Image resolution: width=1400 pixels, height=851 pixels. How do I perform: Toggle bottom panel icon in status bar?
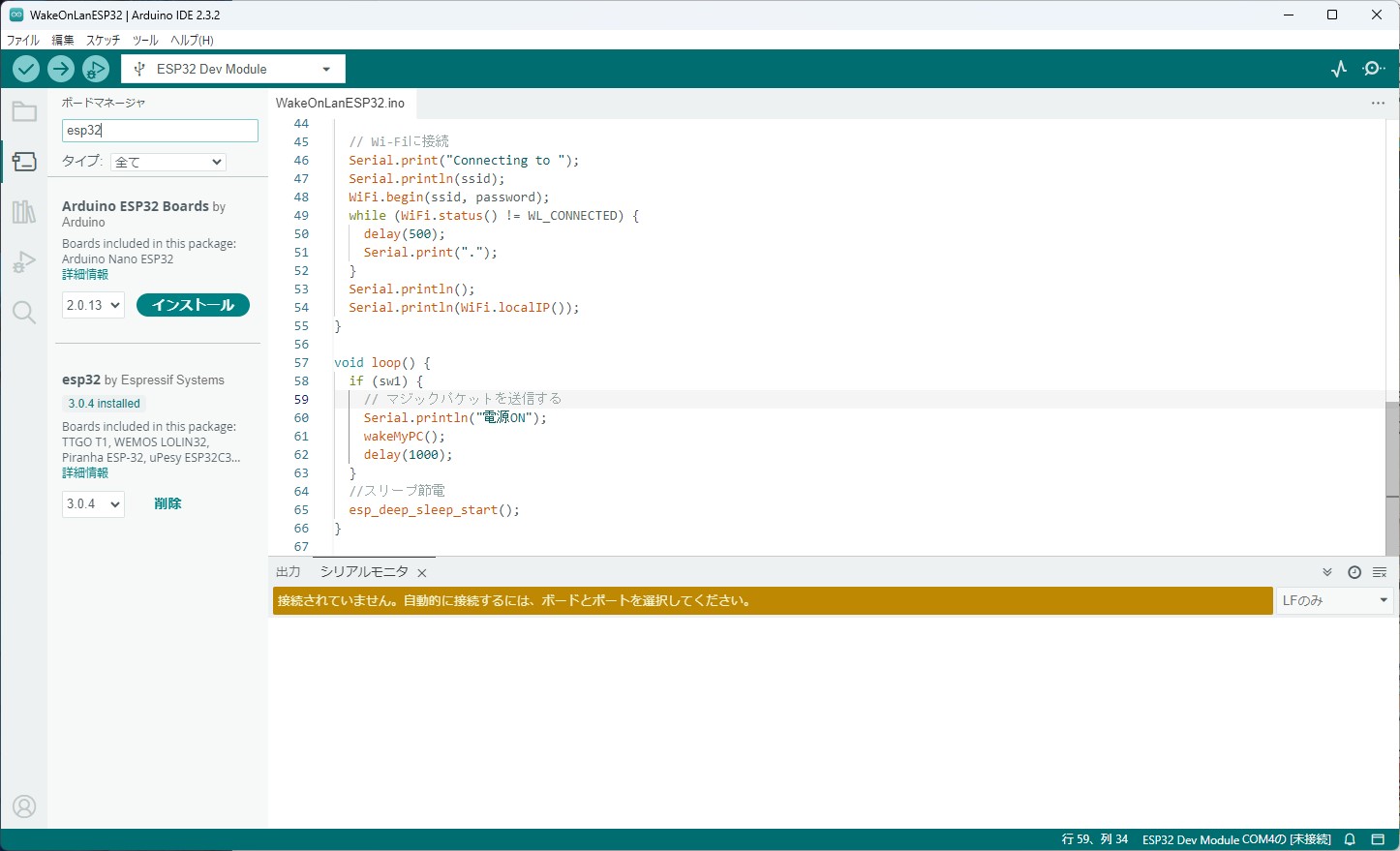1378,839
